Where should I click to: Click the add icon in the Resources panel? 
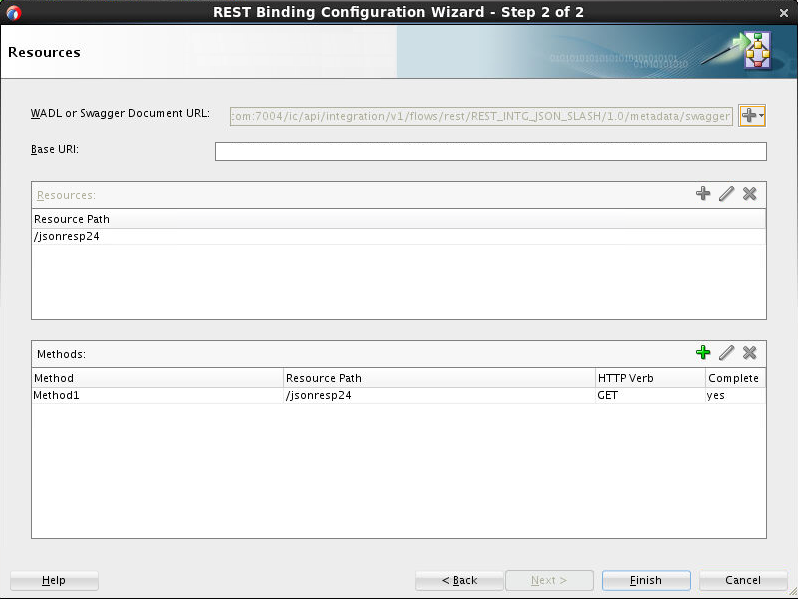pos(703,194)
